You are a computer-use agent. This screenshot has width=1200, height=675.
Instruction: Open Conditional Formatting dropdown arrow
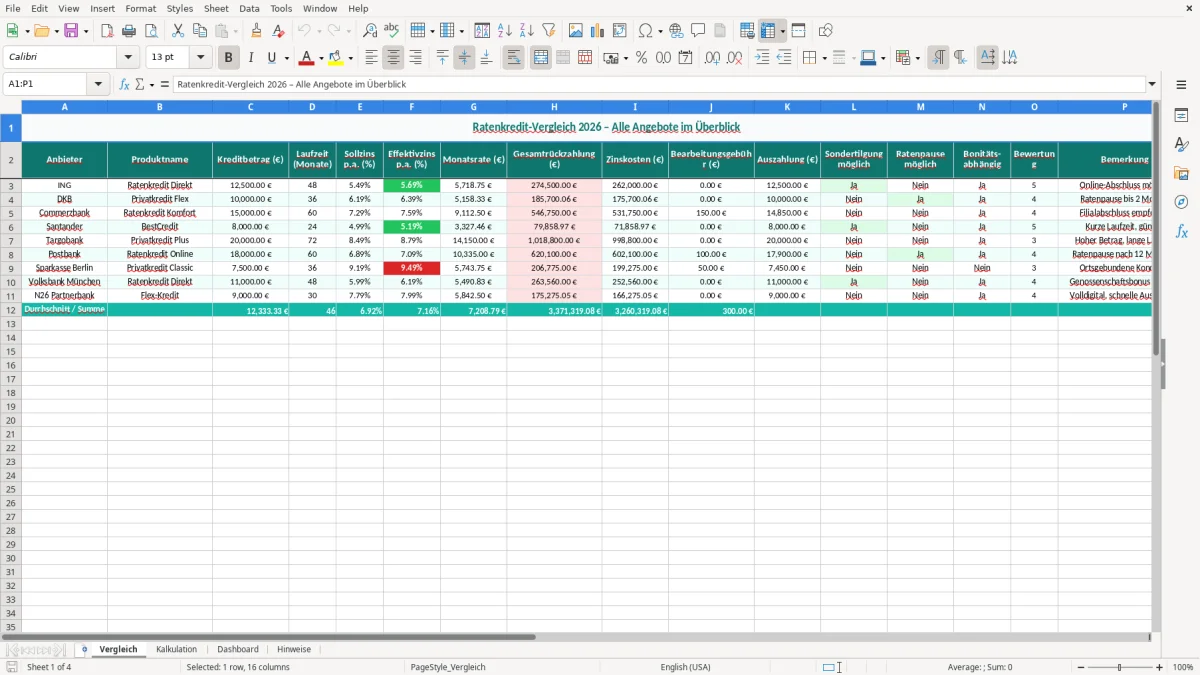[x=917, y=58]
